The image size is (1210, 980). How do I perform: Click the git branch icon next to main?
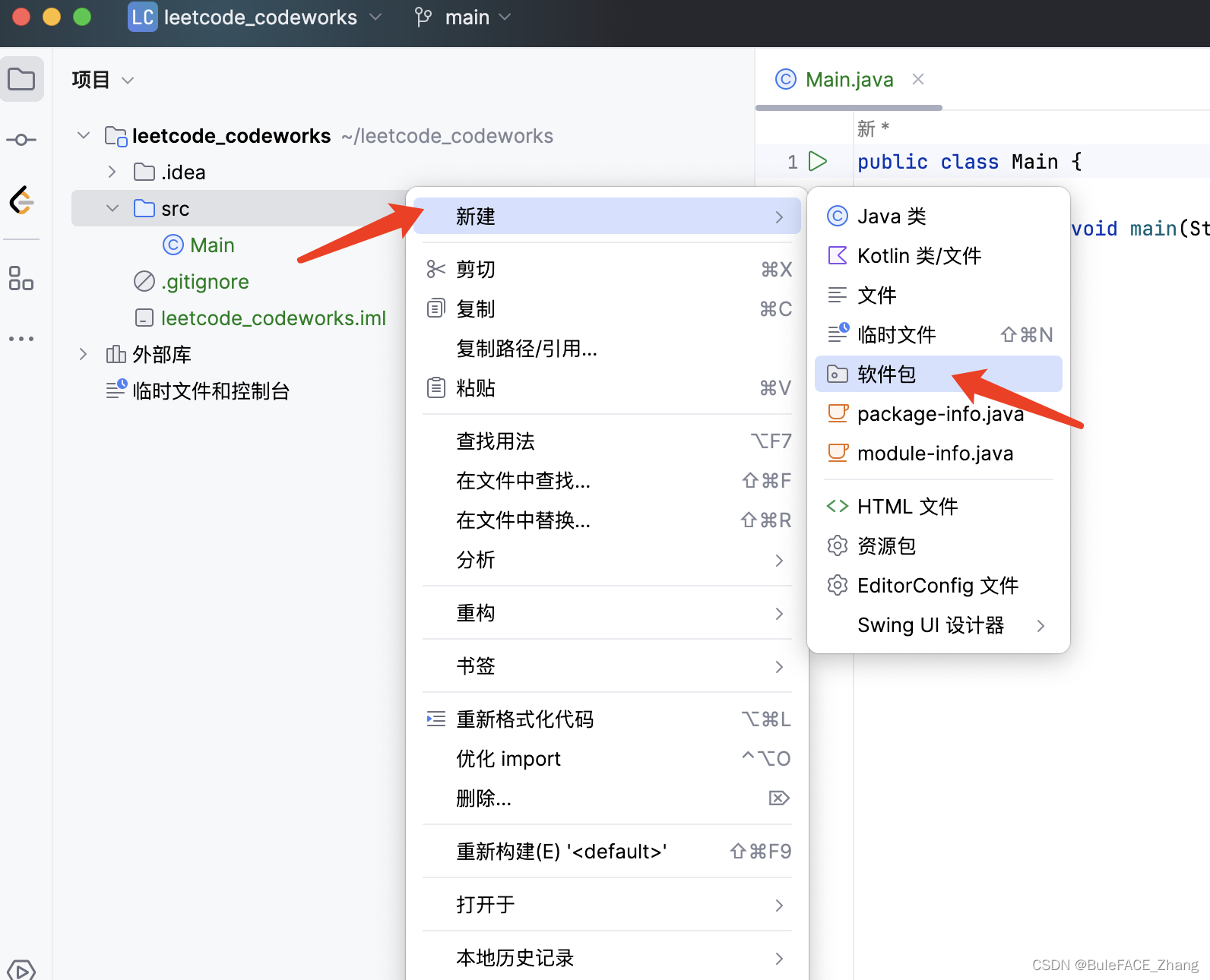[x=423, y=17]
